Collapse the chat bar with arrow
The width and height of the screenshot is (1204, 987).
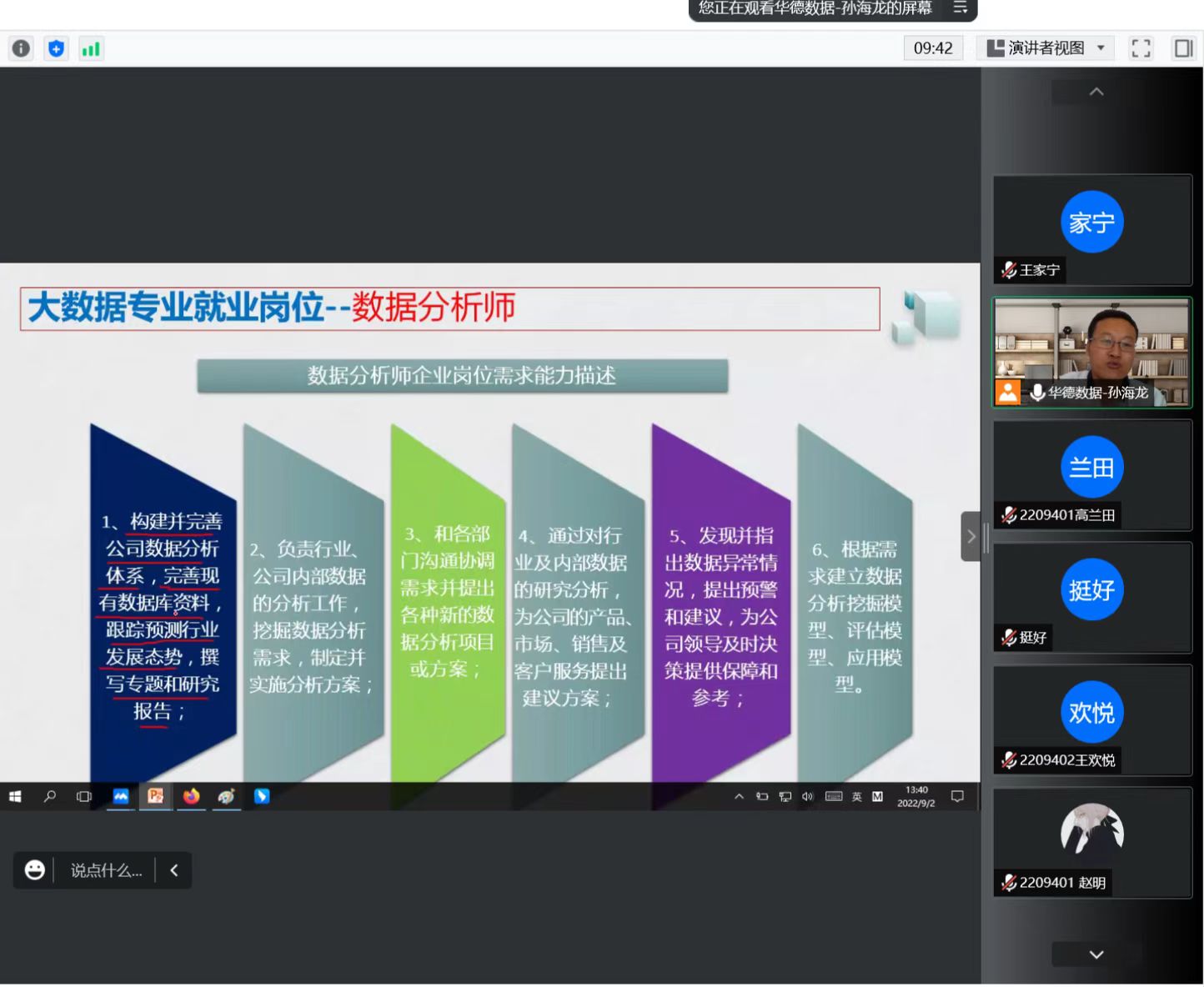click(174, 870)
